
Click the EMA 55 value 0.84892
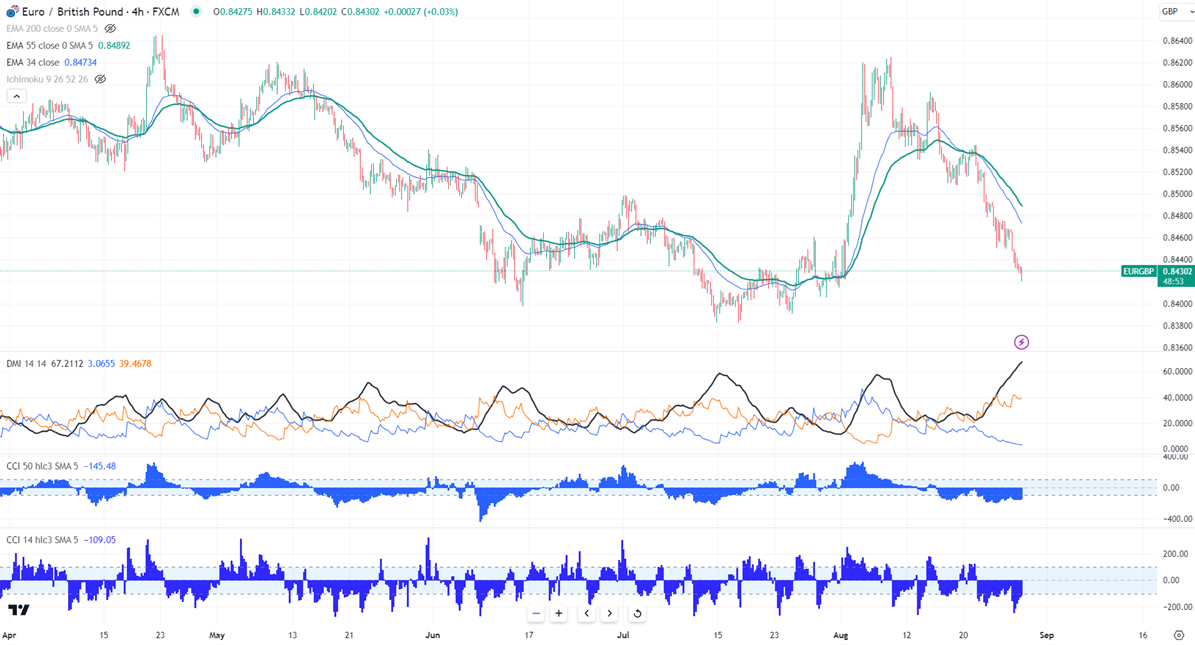[114, 46]
